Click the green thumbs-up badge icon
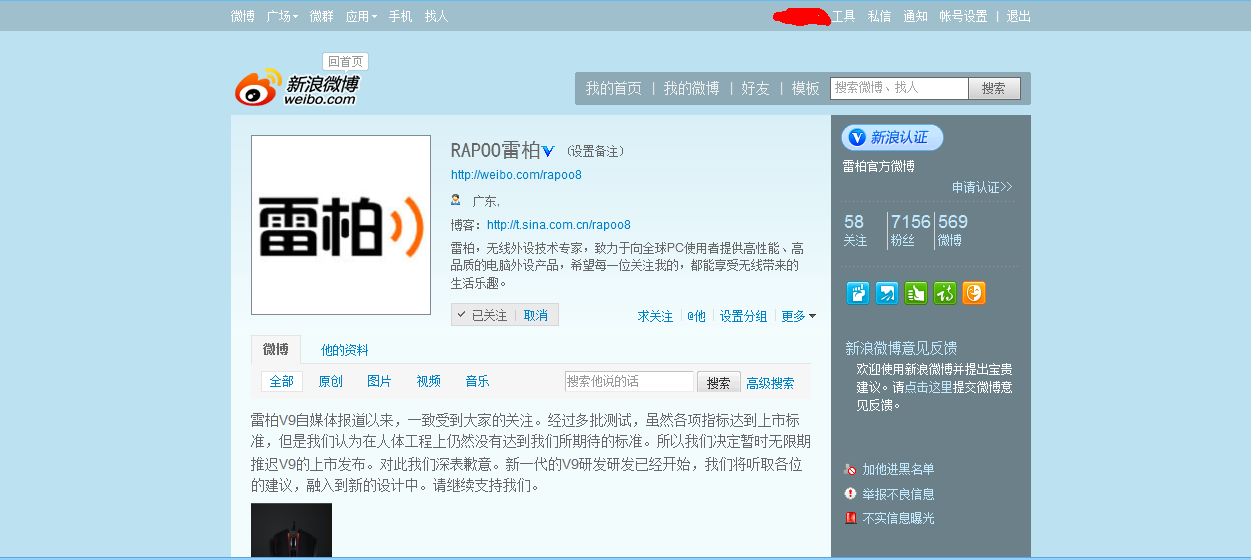This screenshot has height=560, width=1251. point(916,293)
